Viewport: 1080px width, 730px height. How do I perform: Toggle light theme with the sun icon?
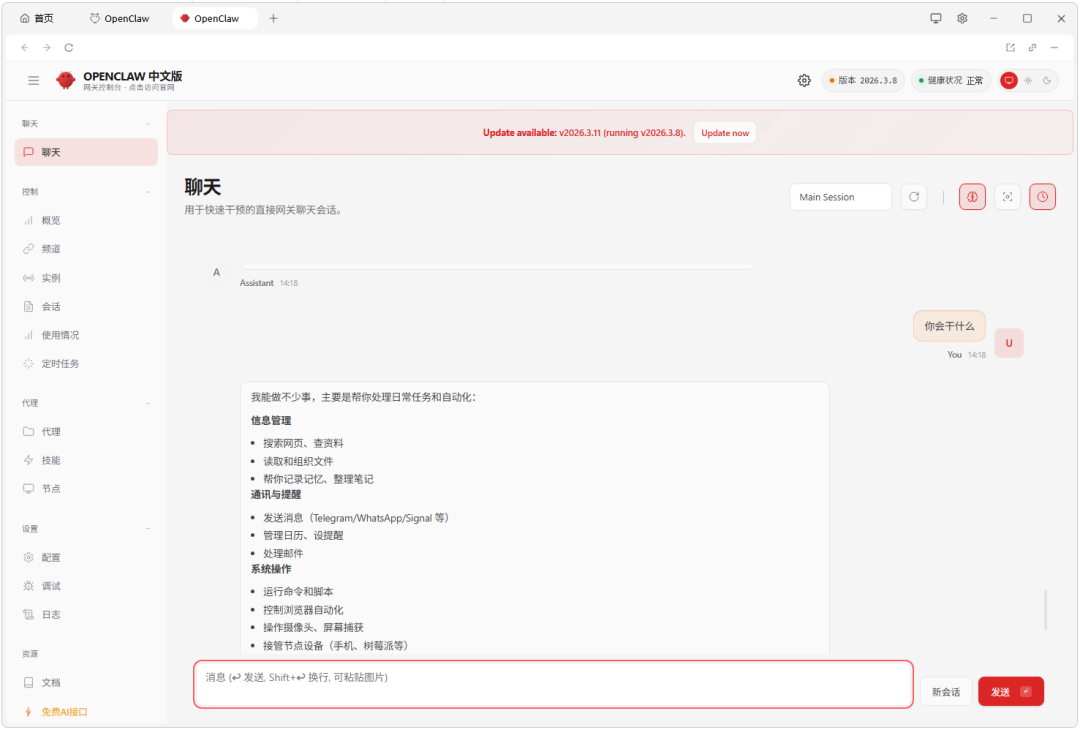point(1028,80)
